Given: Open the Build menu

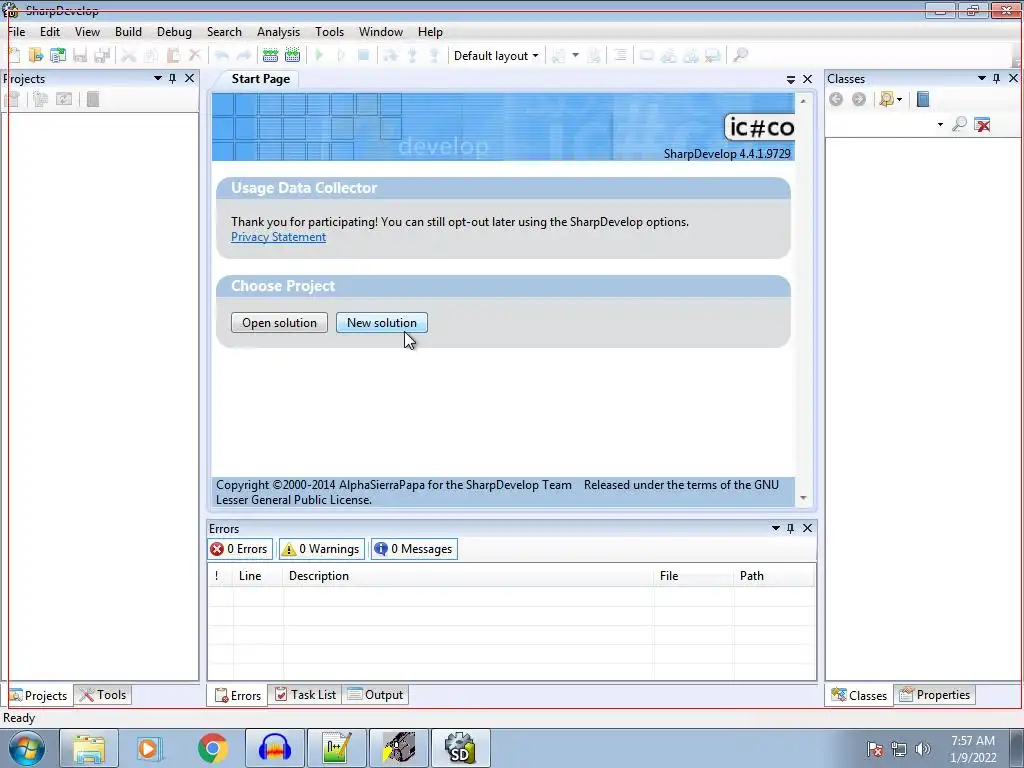Looking at the screenshot, I should [128, 32].
